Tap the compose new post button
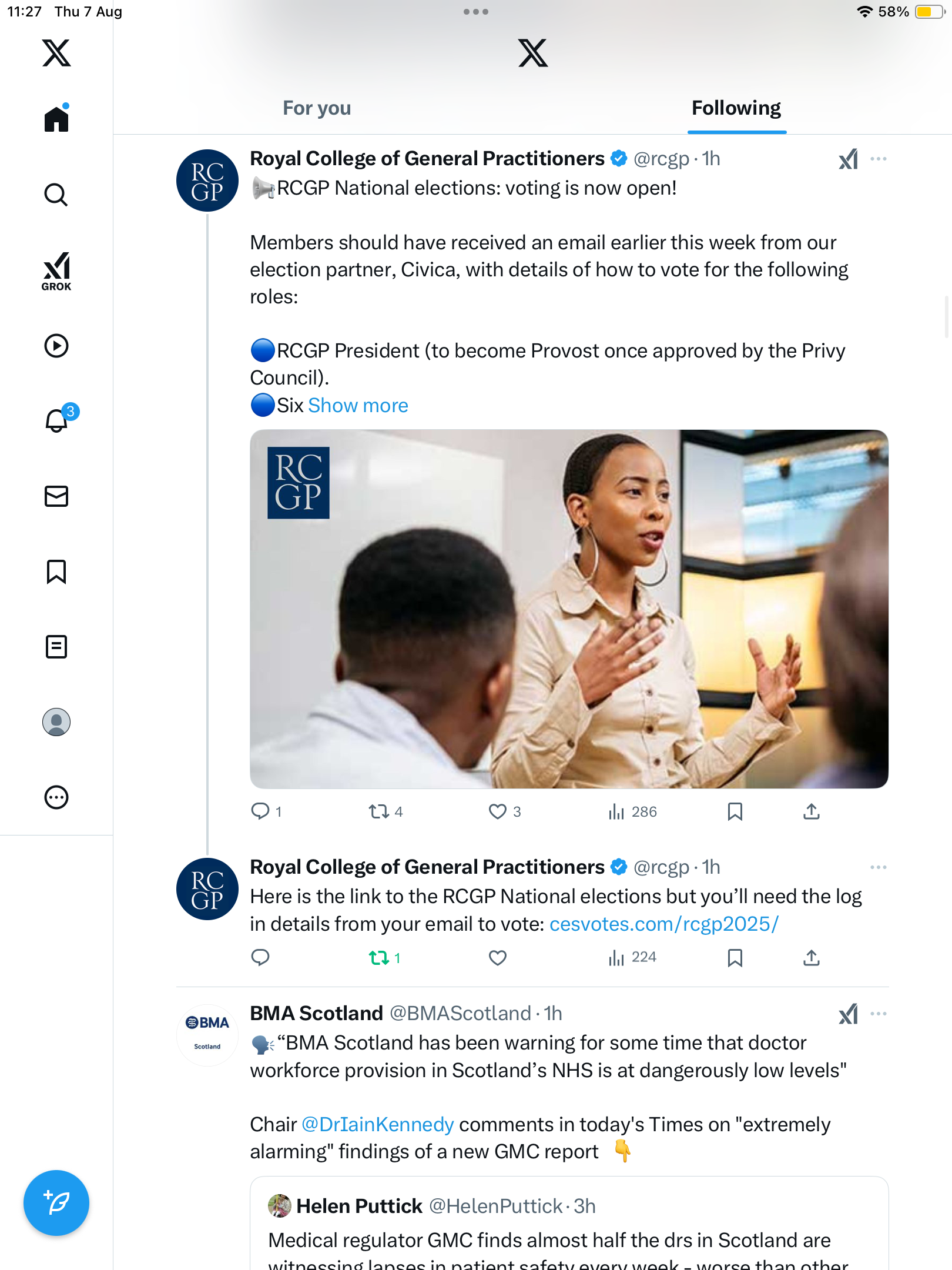 (x=56, y=1203)
